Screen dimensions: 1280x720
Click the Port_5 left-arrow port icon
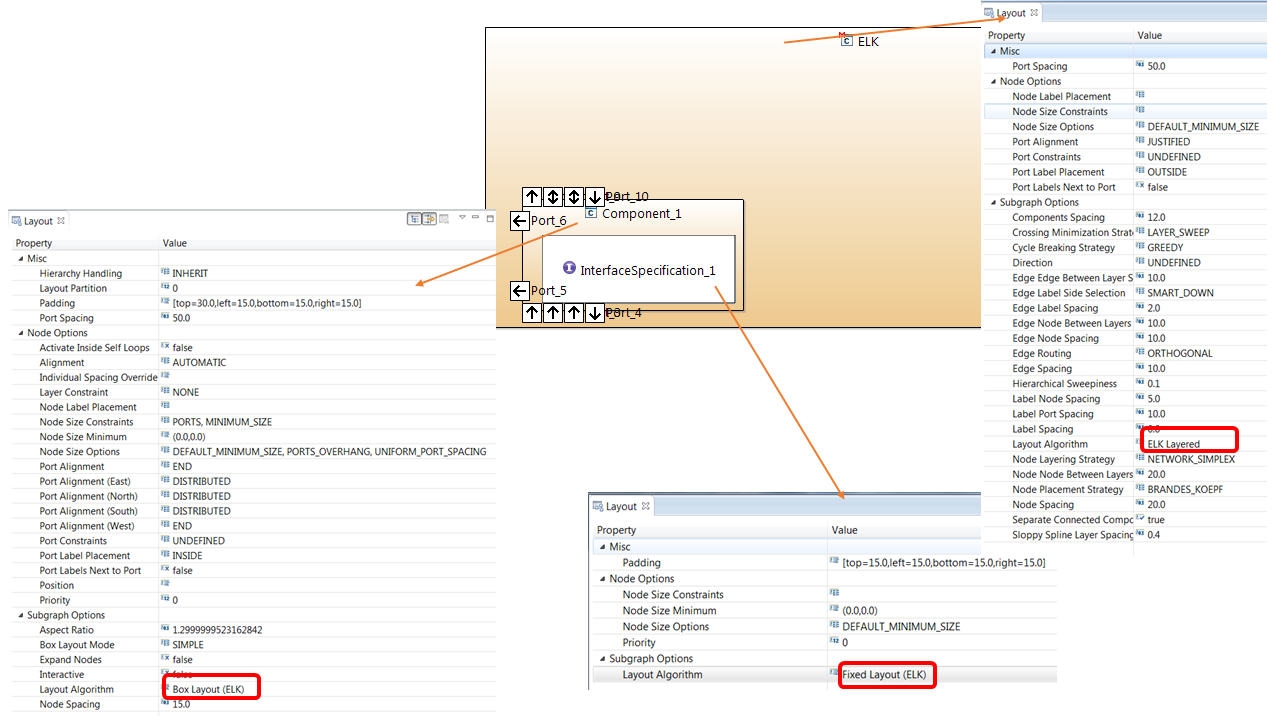click(519, 291)
